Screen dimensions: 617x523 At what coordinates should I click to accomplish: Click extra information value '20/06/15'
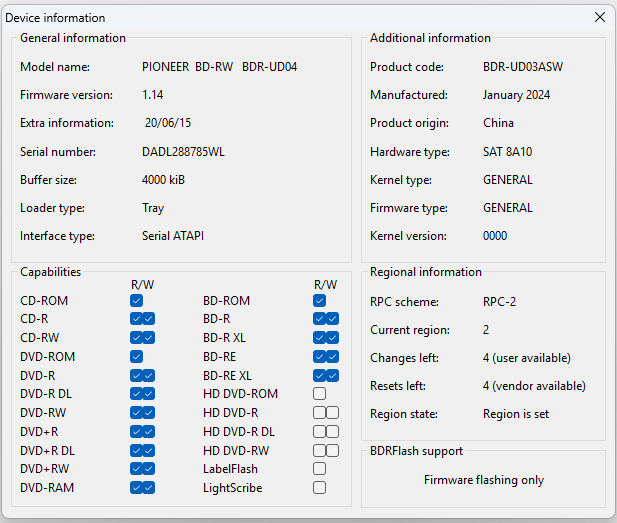168,123
